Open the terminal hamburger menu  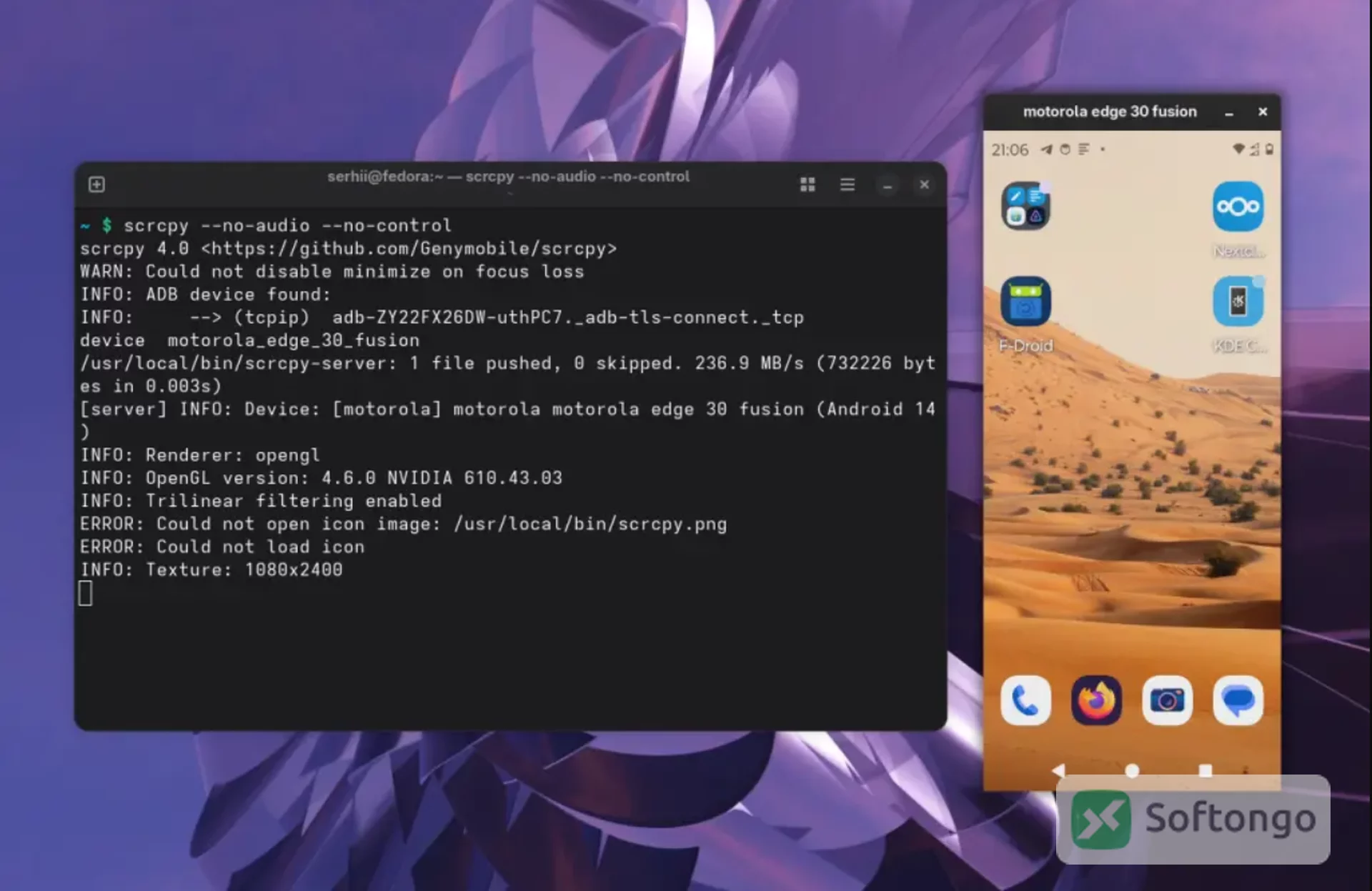pyautogui.click(x=847, y=184)
